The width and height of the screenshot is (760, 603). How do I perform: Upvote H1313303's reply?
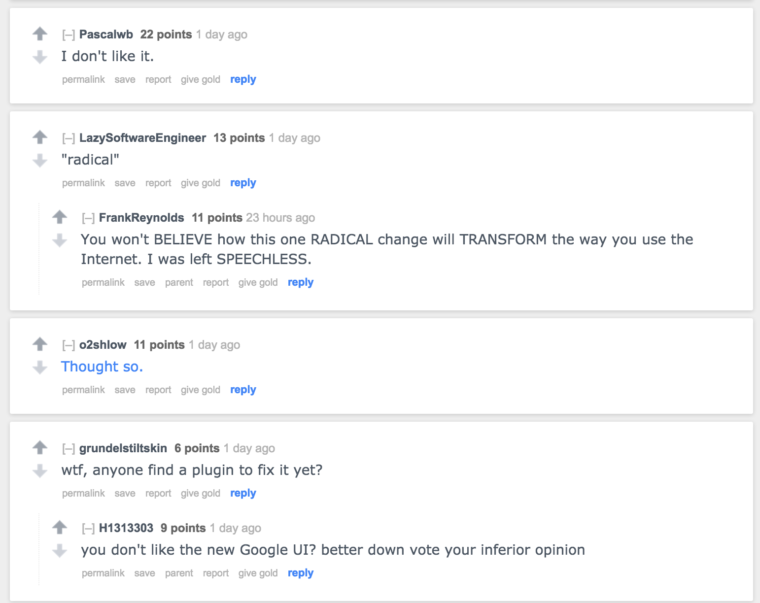(60, 527)
